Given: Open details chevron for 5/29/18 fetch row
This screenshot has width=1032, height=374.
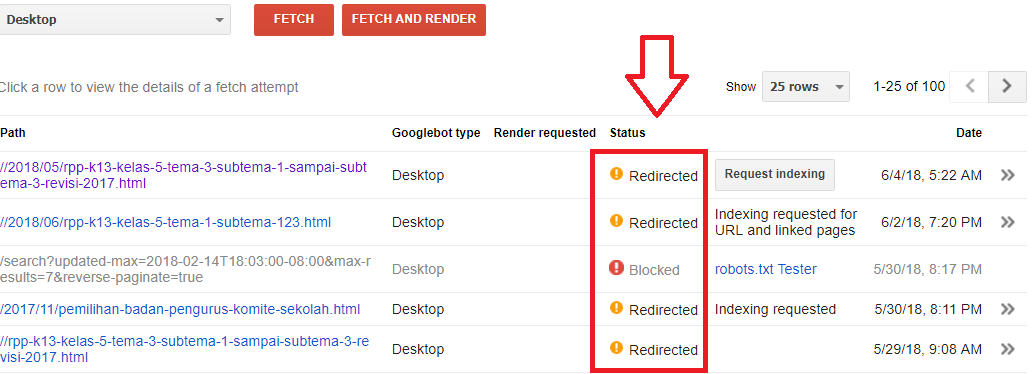Looking at the screenshot, I should 1007,349.
